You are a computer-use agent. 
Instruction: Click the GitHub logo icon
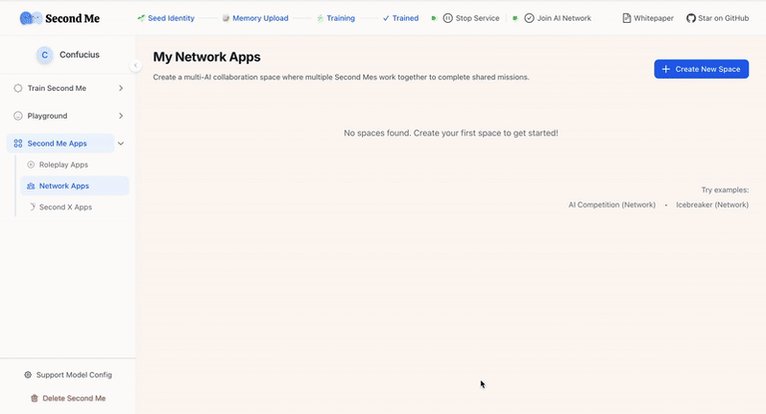point(691,18)
